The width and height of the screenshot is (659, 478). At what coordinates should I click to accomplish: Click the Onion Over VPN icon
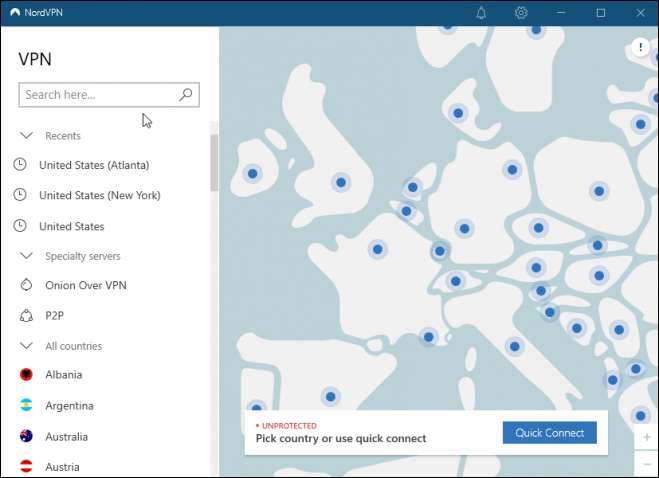pyautogui.click(x=26, y=286)
